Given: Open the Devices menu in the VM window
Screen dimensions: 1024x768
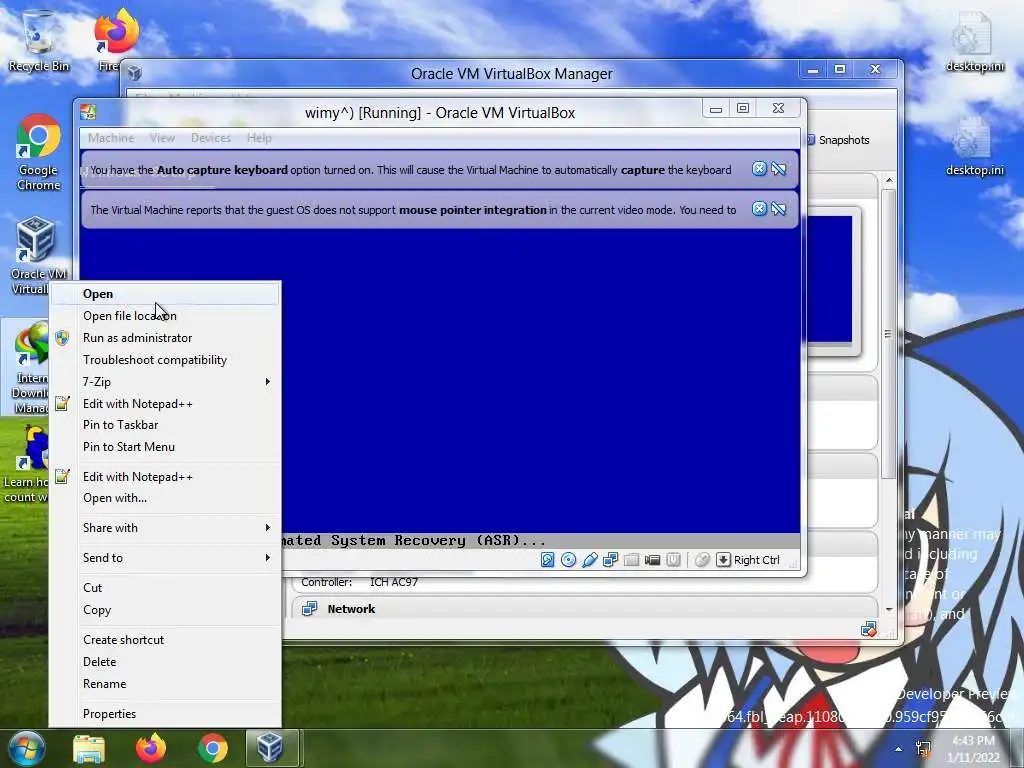Looking at the screenshot, I should (x=211, y=138).
